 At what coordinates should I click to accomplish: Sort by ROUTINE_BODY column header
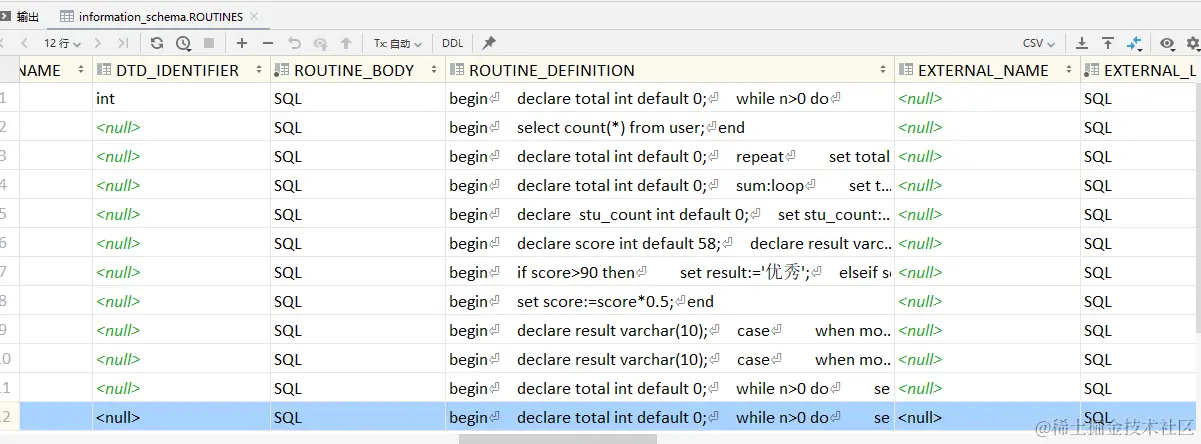coord(358,70)
